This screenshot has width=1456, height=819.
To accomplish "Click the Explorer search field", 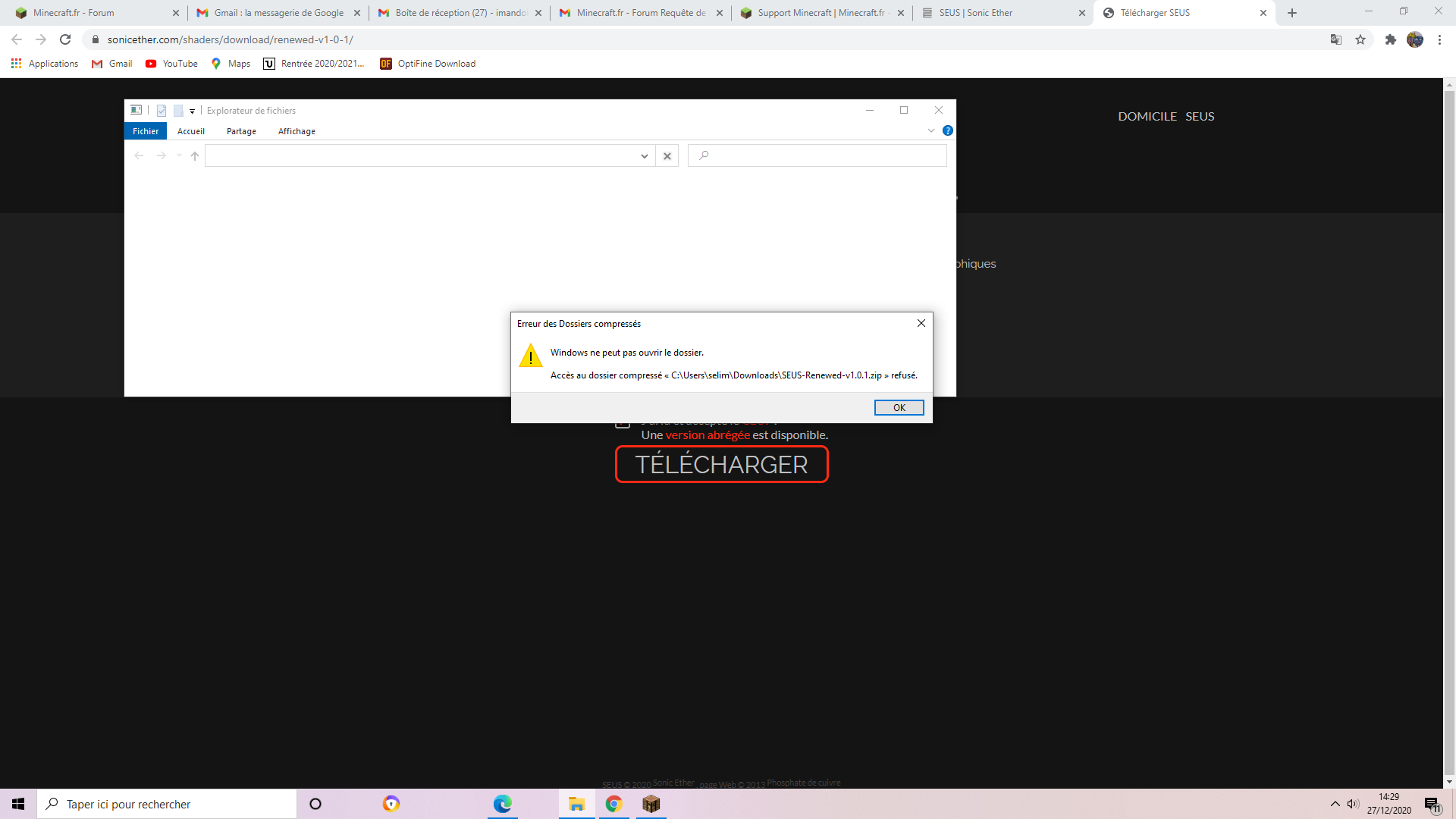I will [x=817, y=155].
